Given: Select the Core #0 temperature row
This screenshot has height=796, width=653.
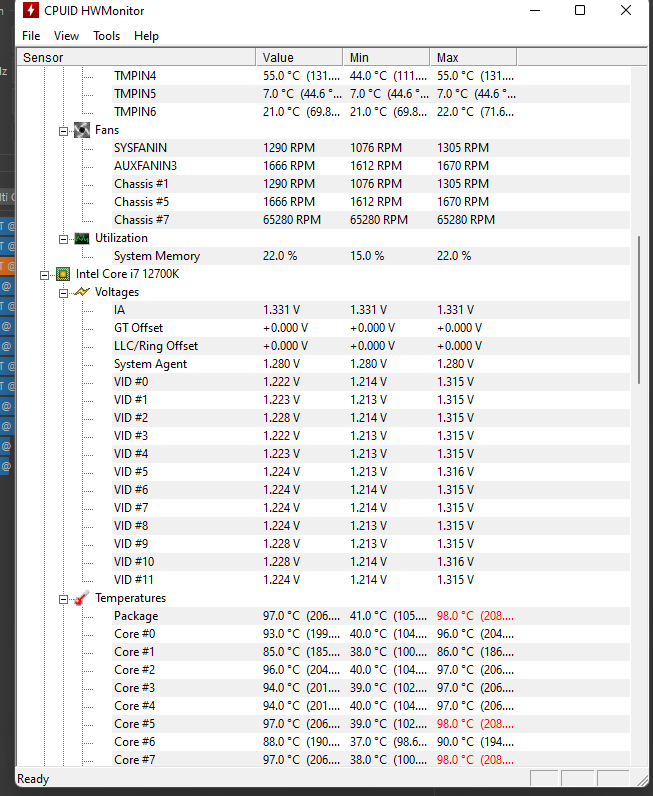Looking at the screenshot, I should click(371, 634).
